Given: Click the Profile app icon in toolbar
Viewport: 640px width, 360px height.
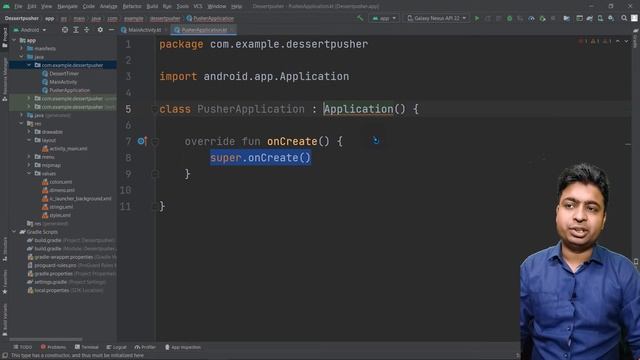Looking at the screenshot, I should (x=531, y=18).
